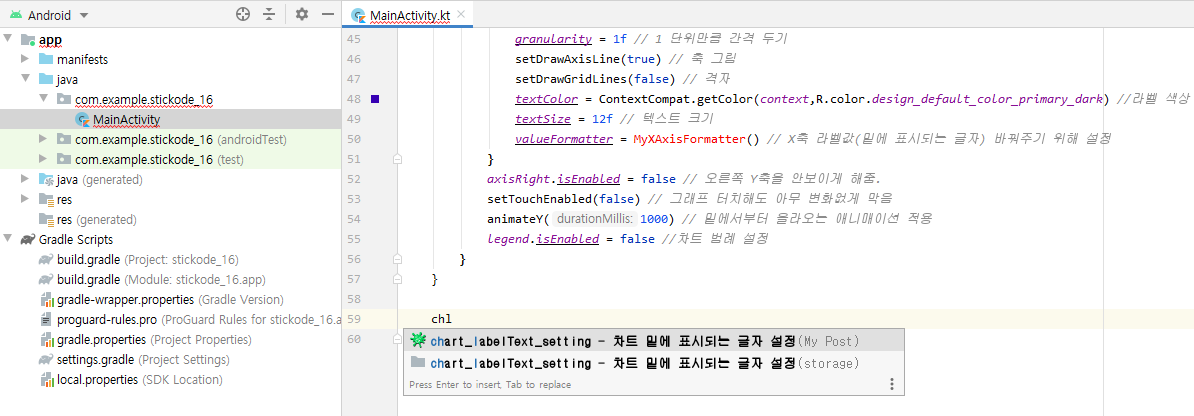Click the fold marker on line 56
Viewport: 1194px width, 416px height.
point(397,259)
